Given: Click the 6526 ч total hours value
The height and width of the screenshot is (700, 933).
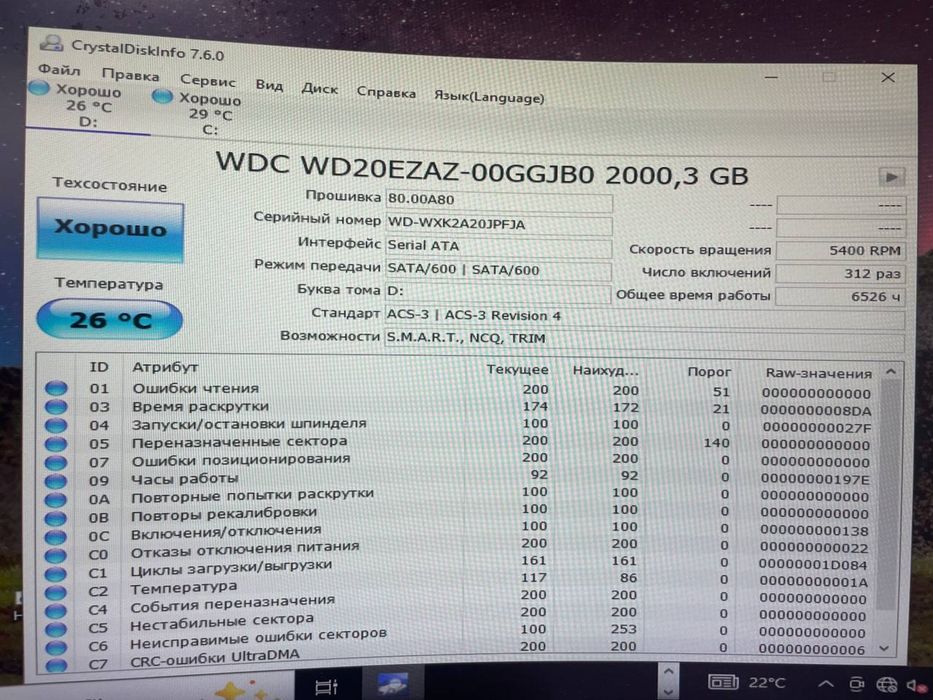Looking at the screenshot, I should [x=841, y=296].
